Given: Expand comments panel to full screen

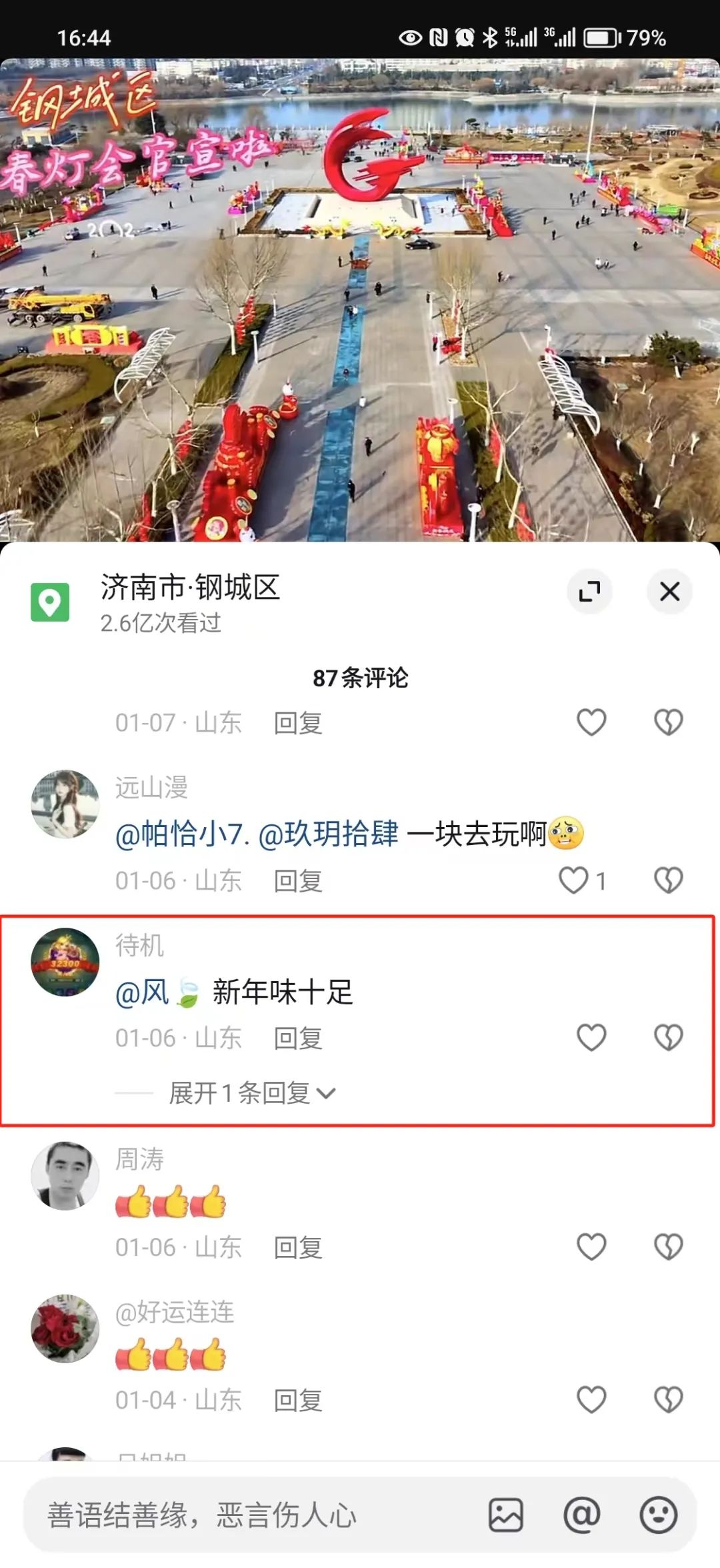Looking at the screenshot, I should pyautogui.click(x=589, y=591).
